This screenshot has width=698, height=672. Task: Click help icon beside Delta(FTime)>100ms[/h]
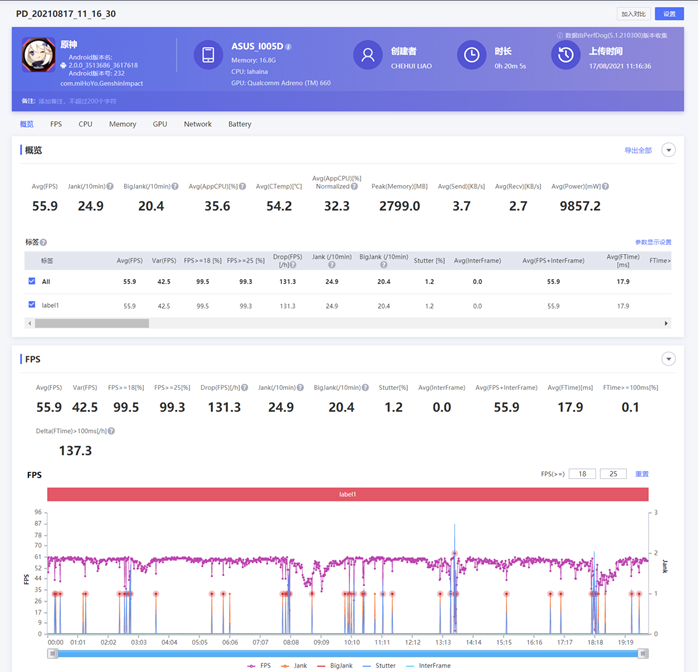click(112, 431)
